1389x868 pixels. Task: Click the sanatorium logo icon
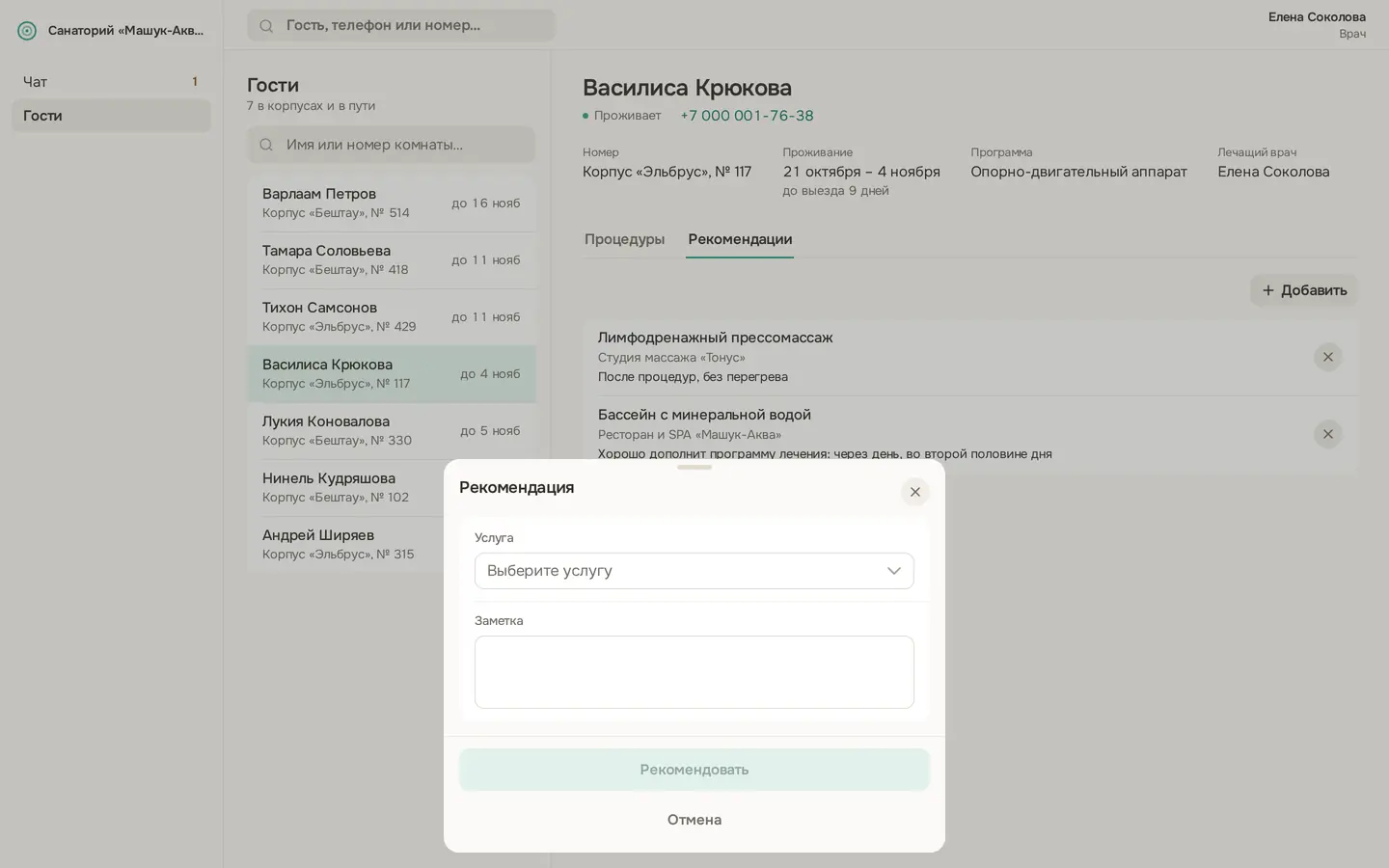tap(27, 31)
